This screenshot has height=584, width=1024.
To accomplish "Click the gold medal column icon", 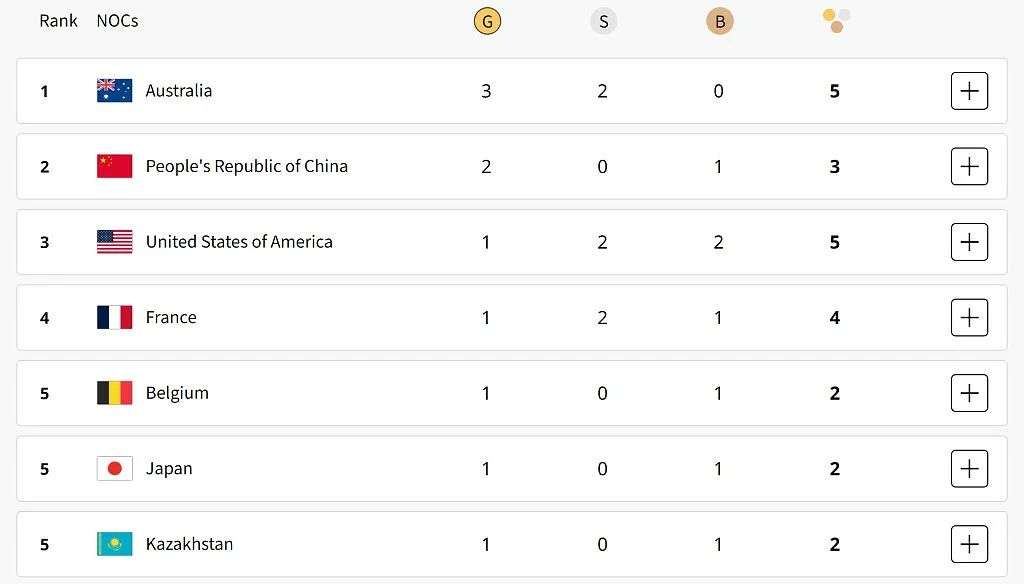I will pos(487,21).
